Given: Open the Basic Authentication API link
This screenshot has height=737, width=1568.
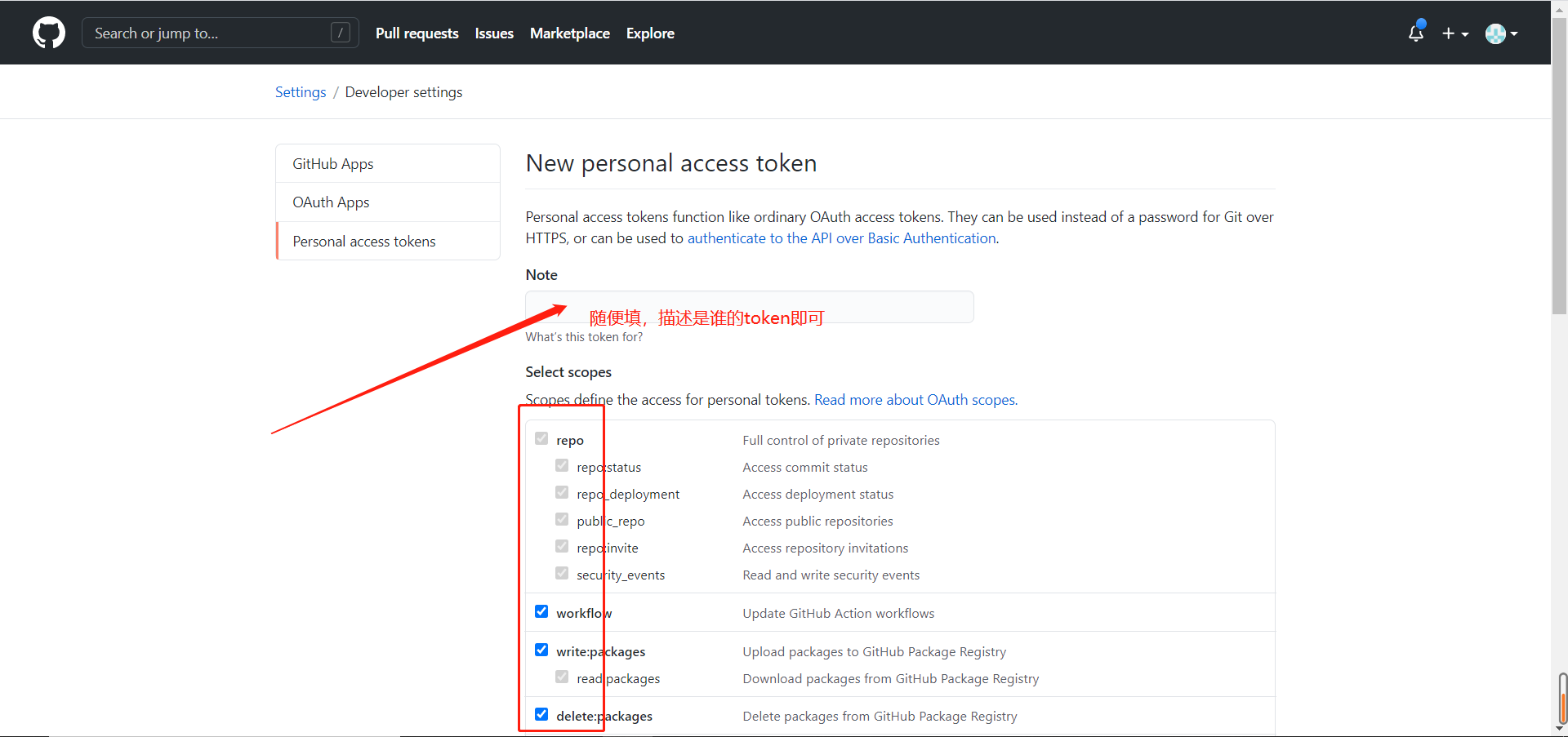Looking at the screenshot, I should coord(842,238).
